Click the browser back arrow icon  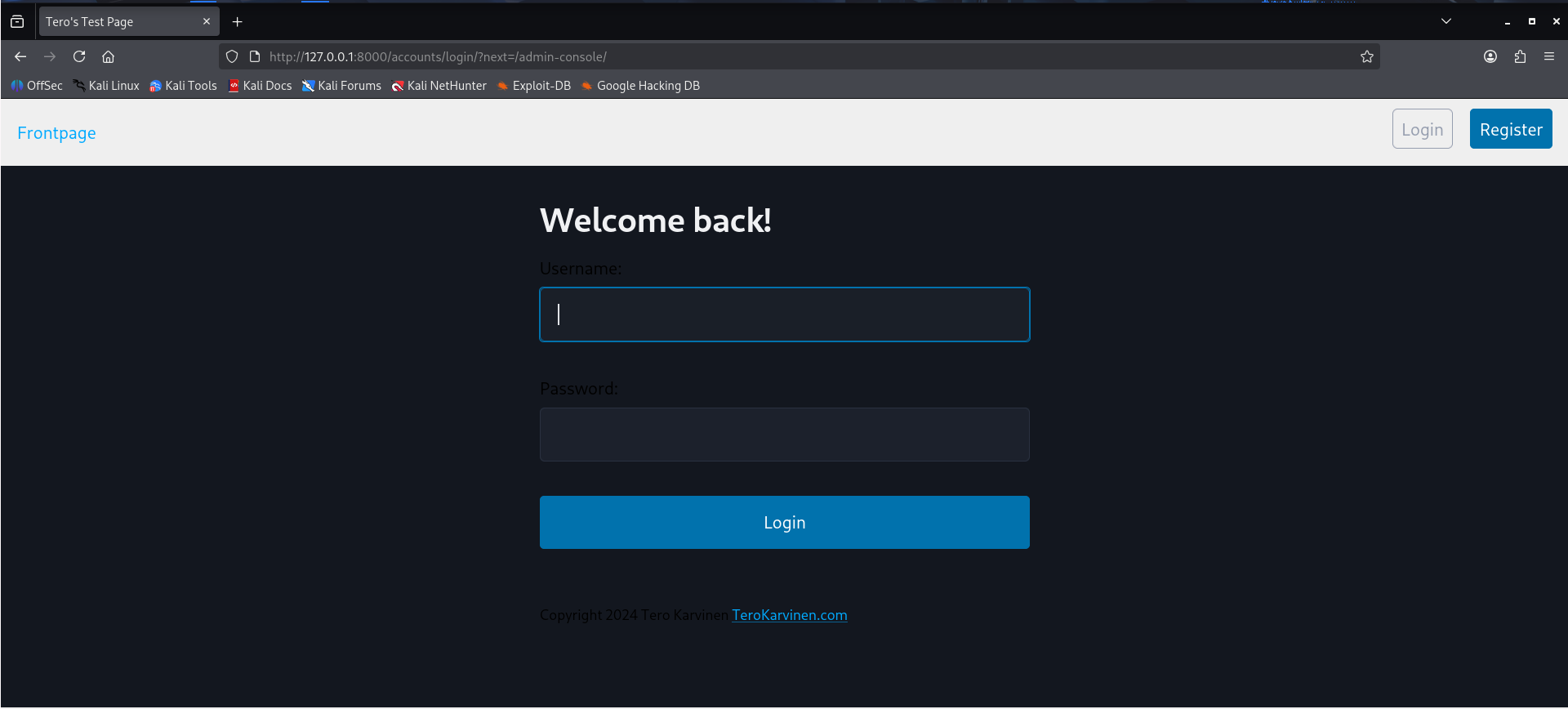[x=20, y=56]
